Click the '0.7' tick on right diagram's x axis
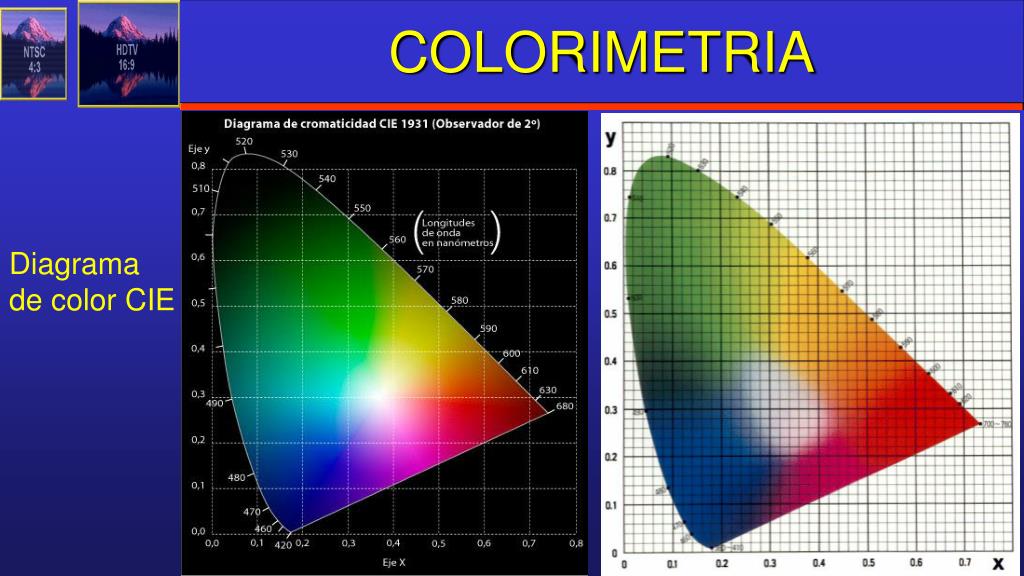Image resolution: width=1024 pixels, height=576 pixels. point(965,562)
